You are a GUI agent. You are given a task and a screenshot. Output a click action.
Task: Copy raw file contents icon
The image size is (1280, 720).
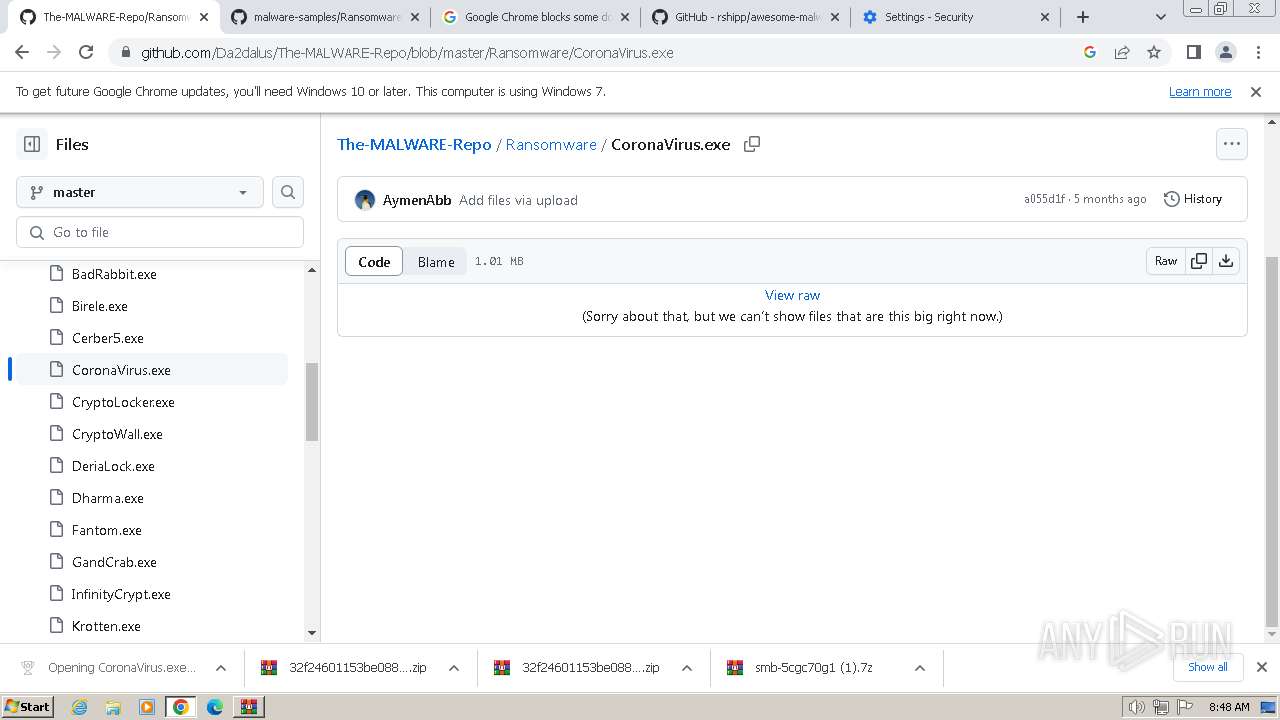click(x=1199, y=261)
